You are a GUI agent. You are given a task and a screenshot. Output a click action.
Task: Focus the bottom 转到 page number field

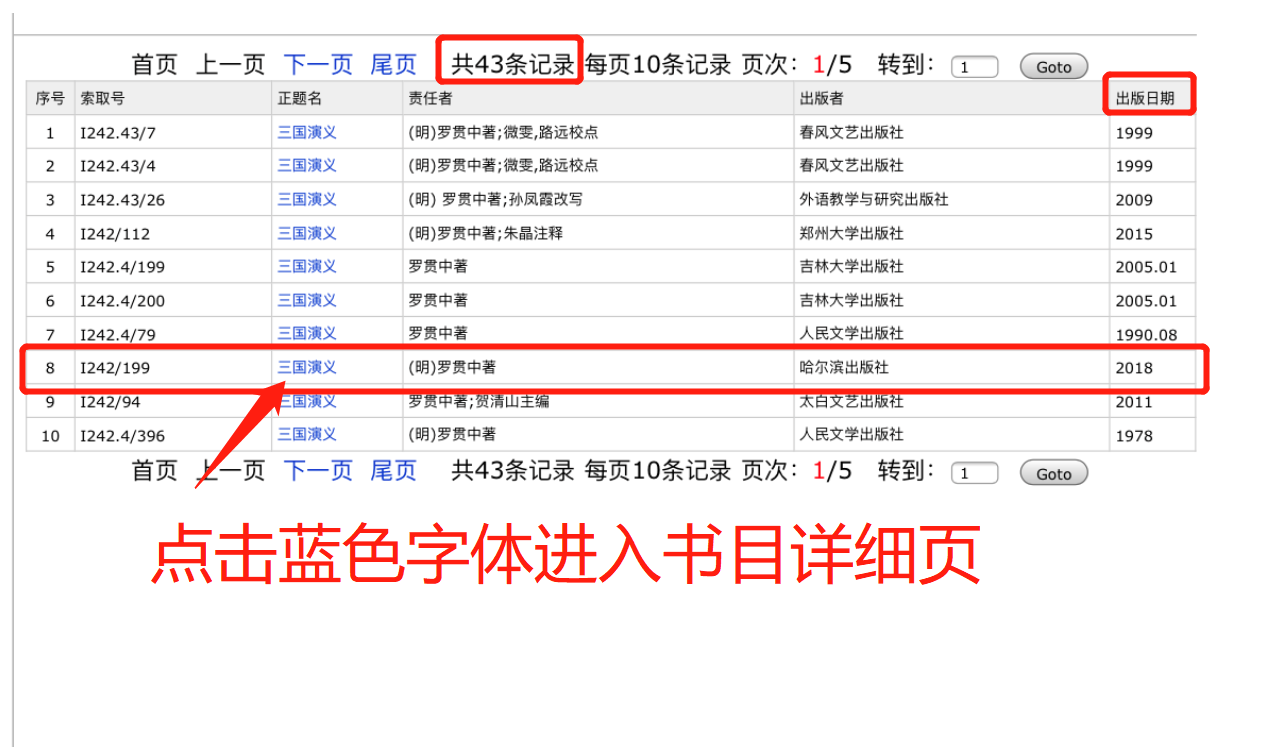coord(974,474)
